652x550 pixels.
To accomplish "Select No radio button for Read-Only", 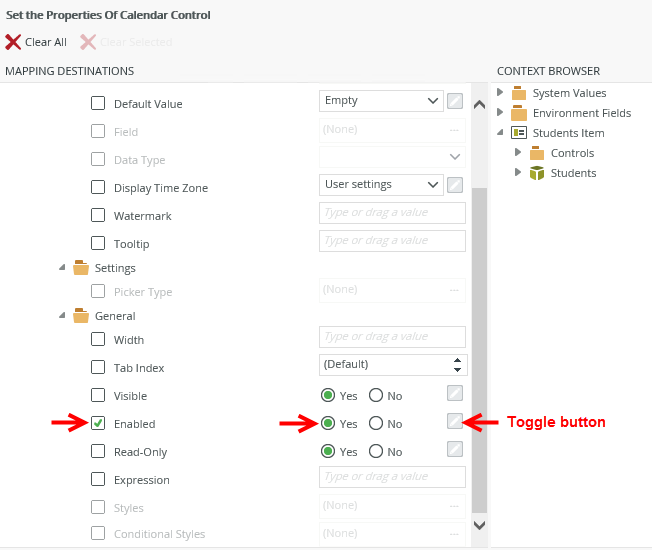I will 376,451.
